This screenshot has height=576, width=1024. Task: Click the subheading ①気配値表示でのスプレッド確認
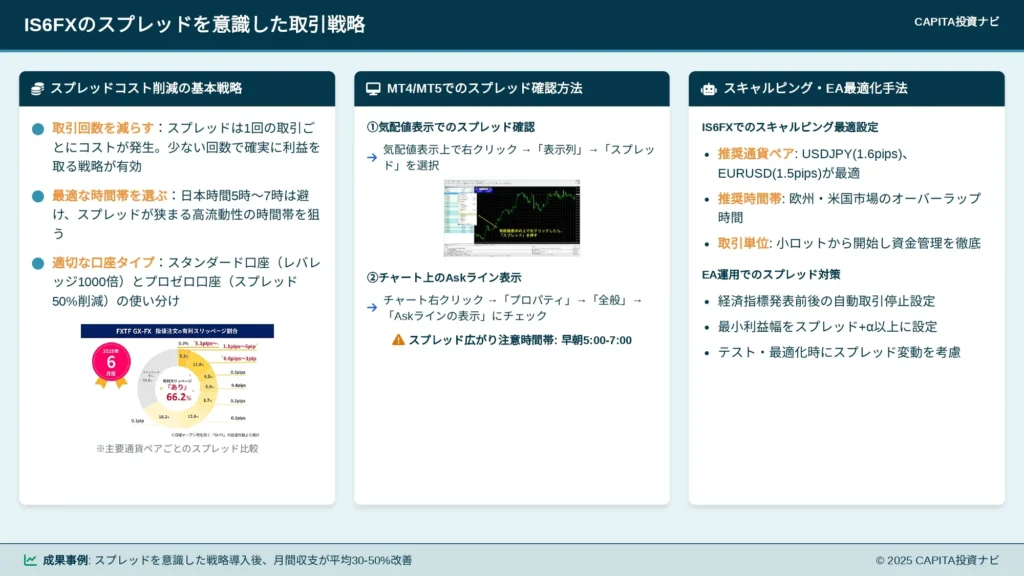451,127
